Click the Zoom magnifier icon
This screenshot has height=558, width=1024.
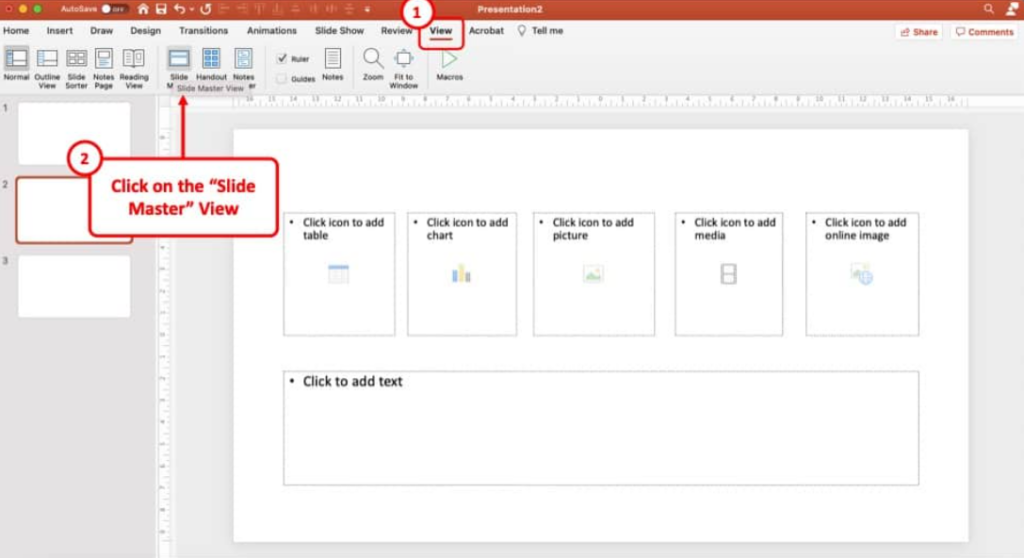373,59
